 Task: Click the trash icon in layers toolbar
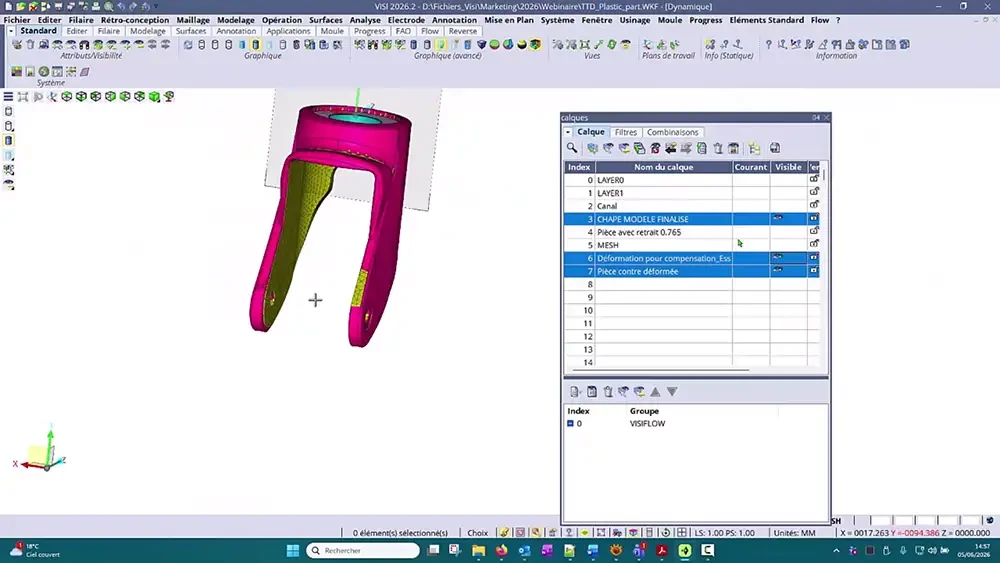pos(718,149)
